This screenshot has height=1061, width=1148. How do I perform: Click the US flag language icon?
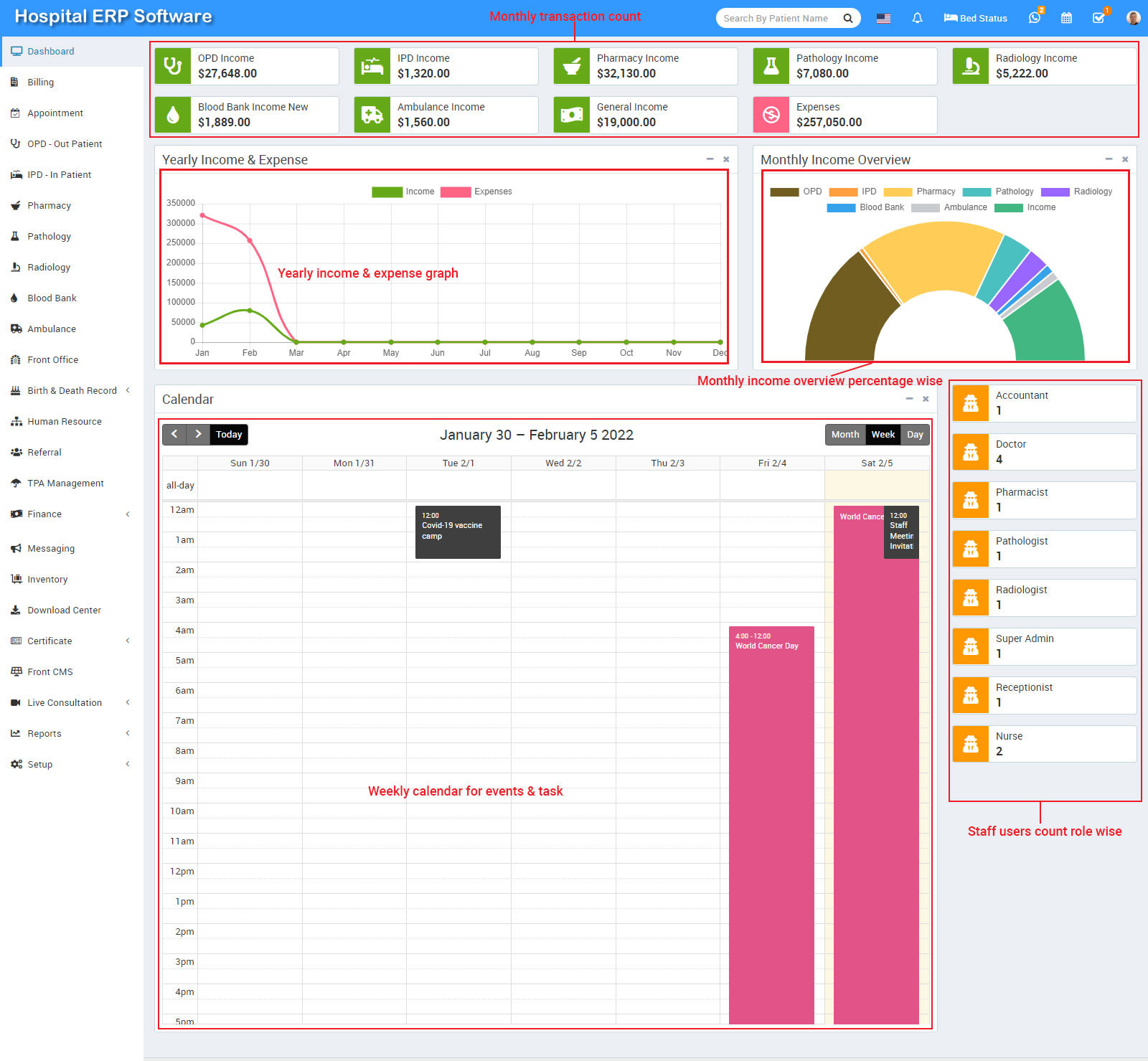(883, 18)
